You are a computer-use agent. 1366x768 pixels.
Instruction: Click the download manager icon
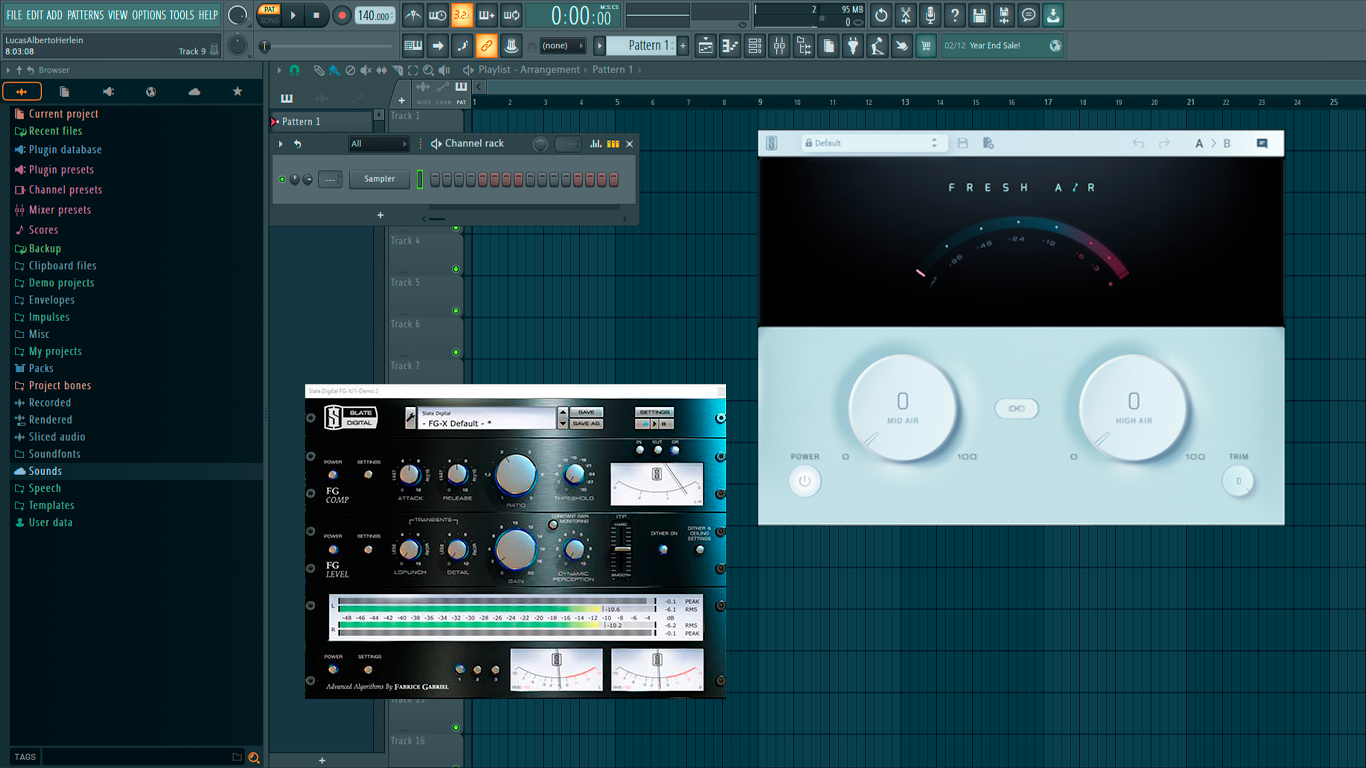(1053, 15)
